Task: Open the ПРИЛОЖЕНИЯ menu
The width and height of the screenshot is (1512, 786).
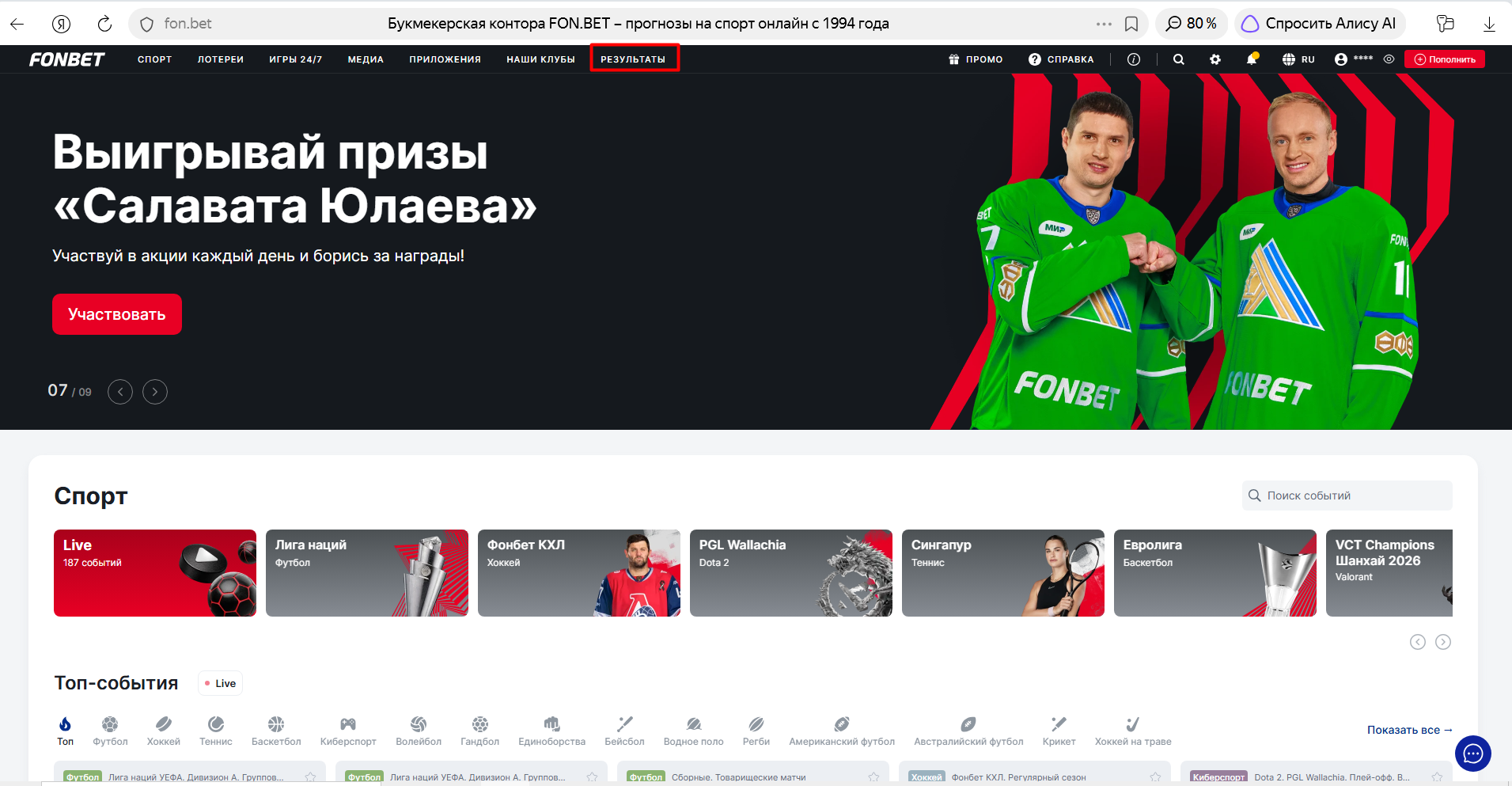Action: (x=445, y=59)
